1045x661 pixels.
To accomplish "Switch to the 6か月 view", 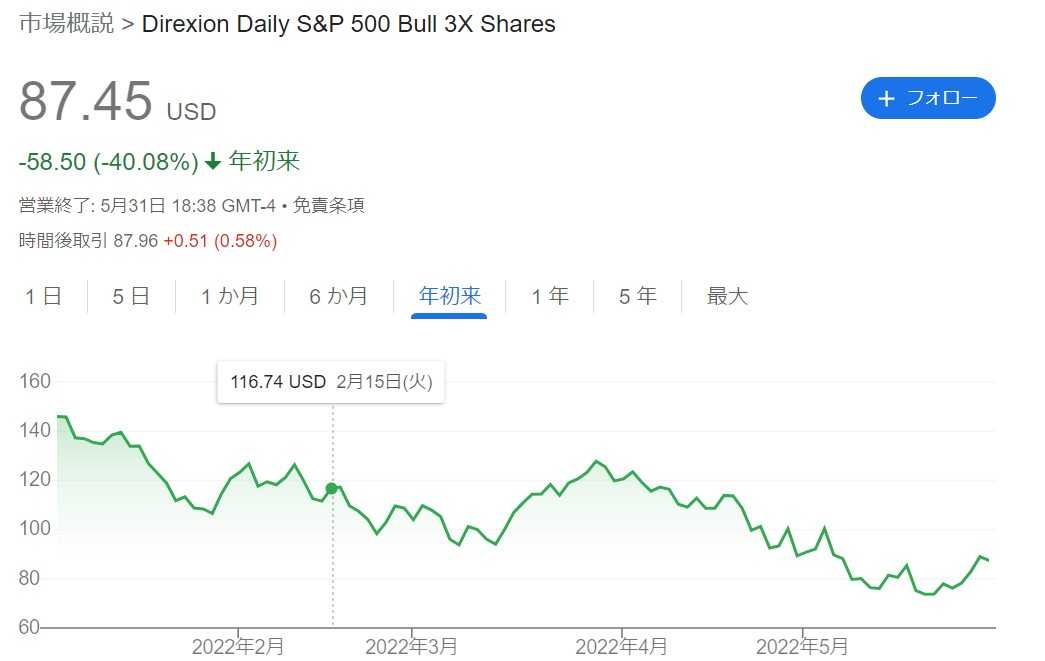I will 337,296.
